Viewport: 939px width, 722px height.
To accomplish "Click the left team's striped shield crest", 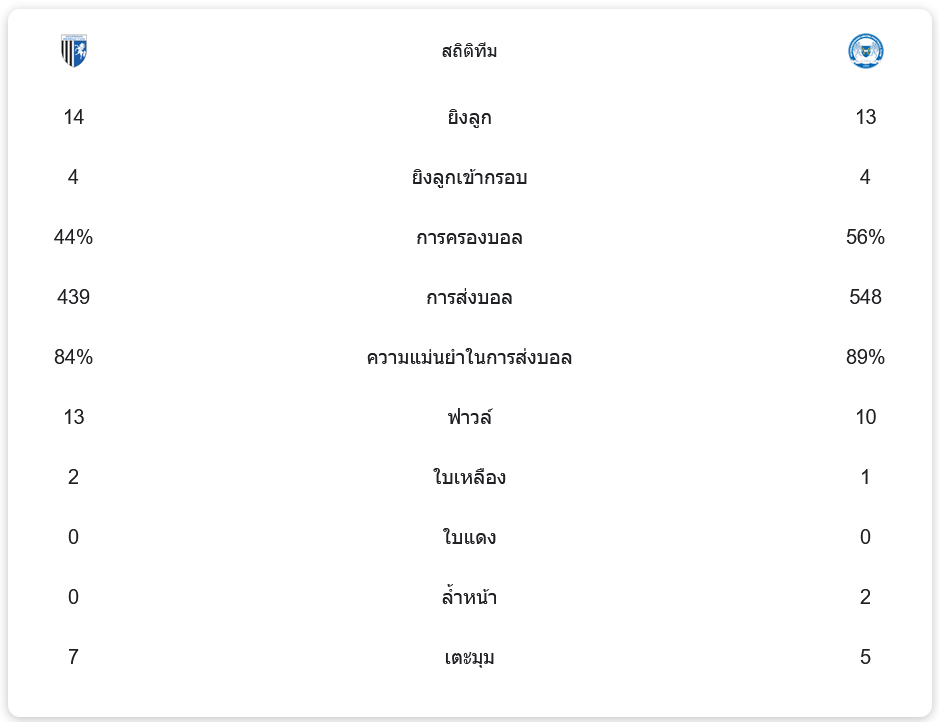I will [74, 51].
